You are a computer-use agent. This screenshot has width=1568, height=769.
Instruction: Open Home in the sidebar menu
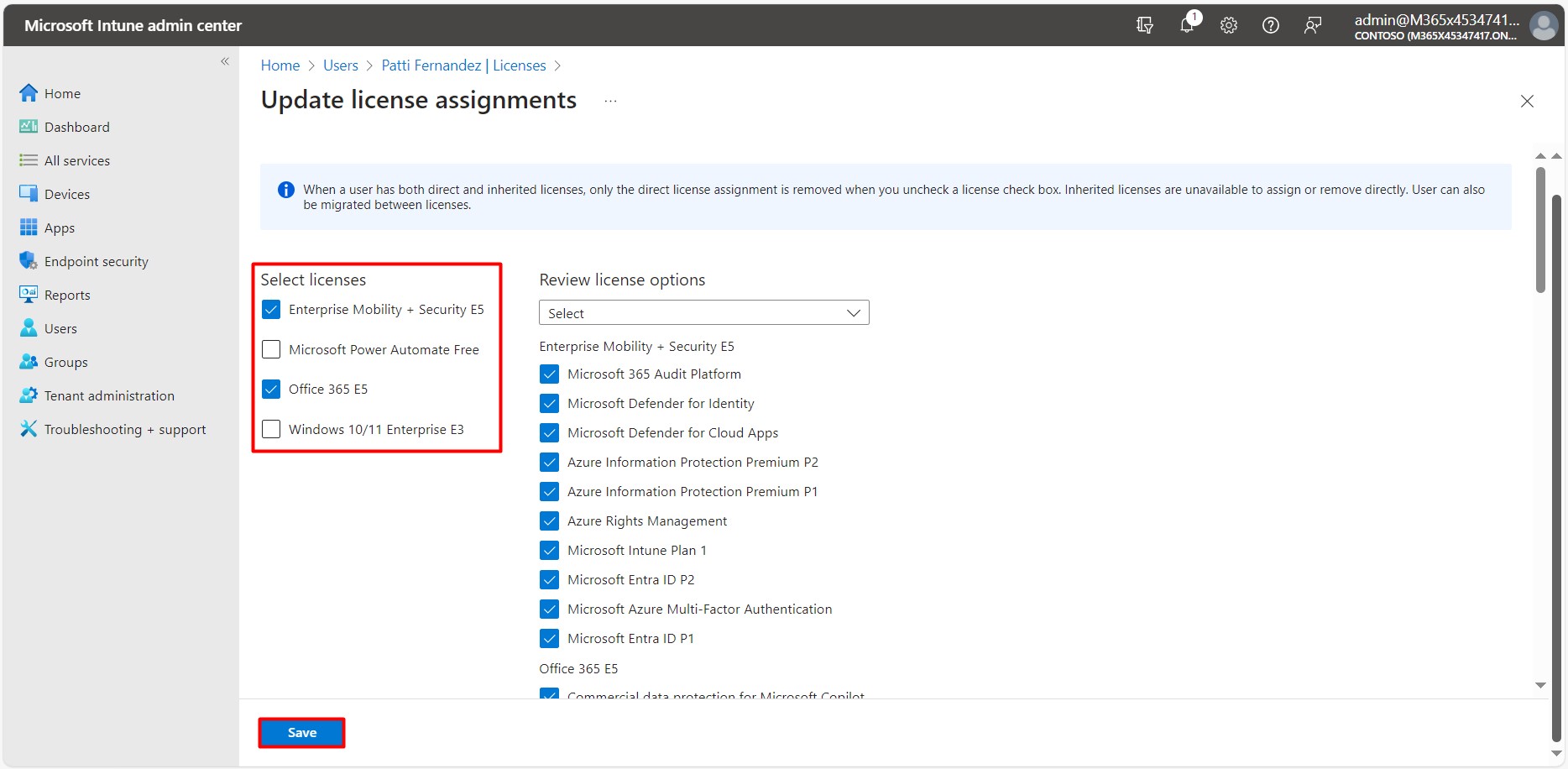click(x=63, y=93)
